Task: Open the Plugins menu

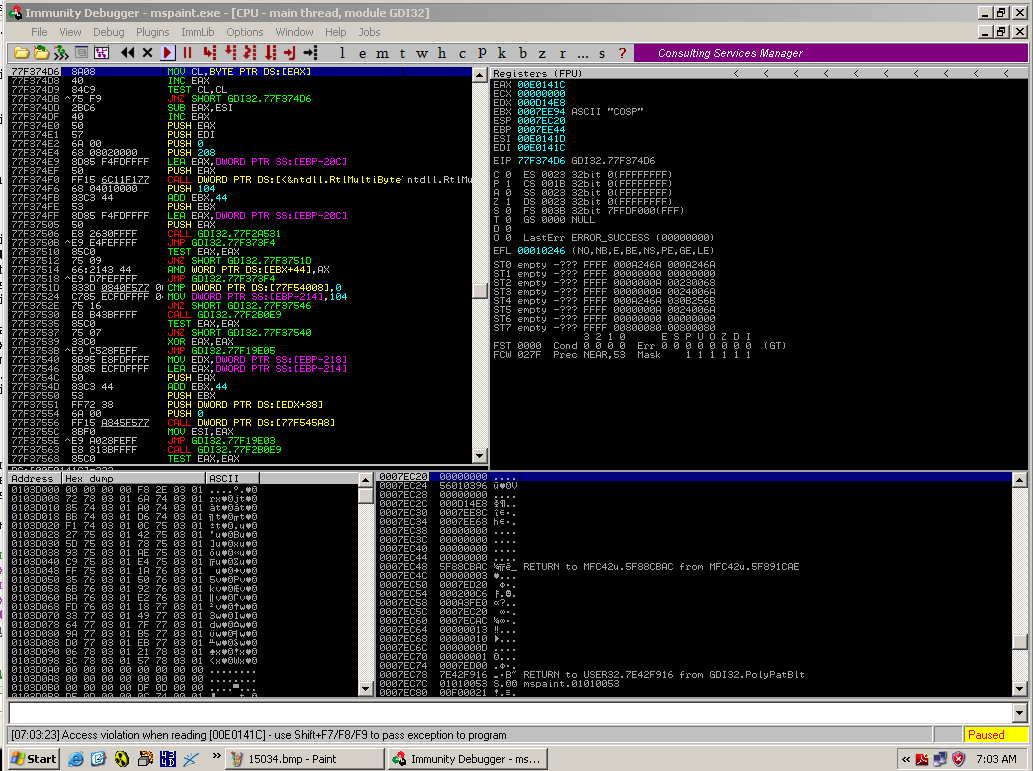Action: tap(153, 32)
